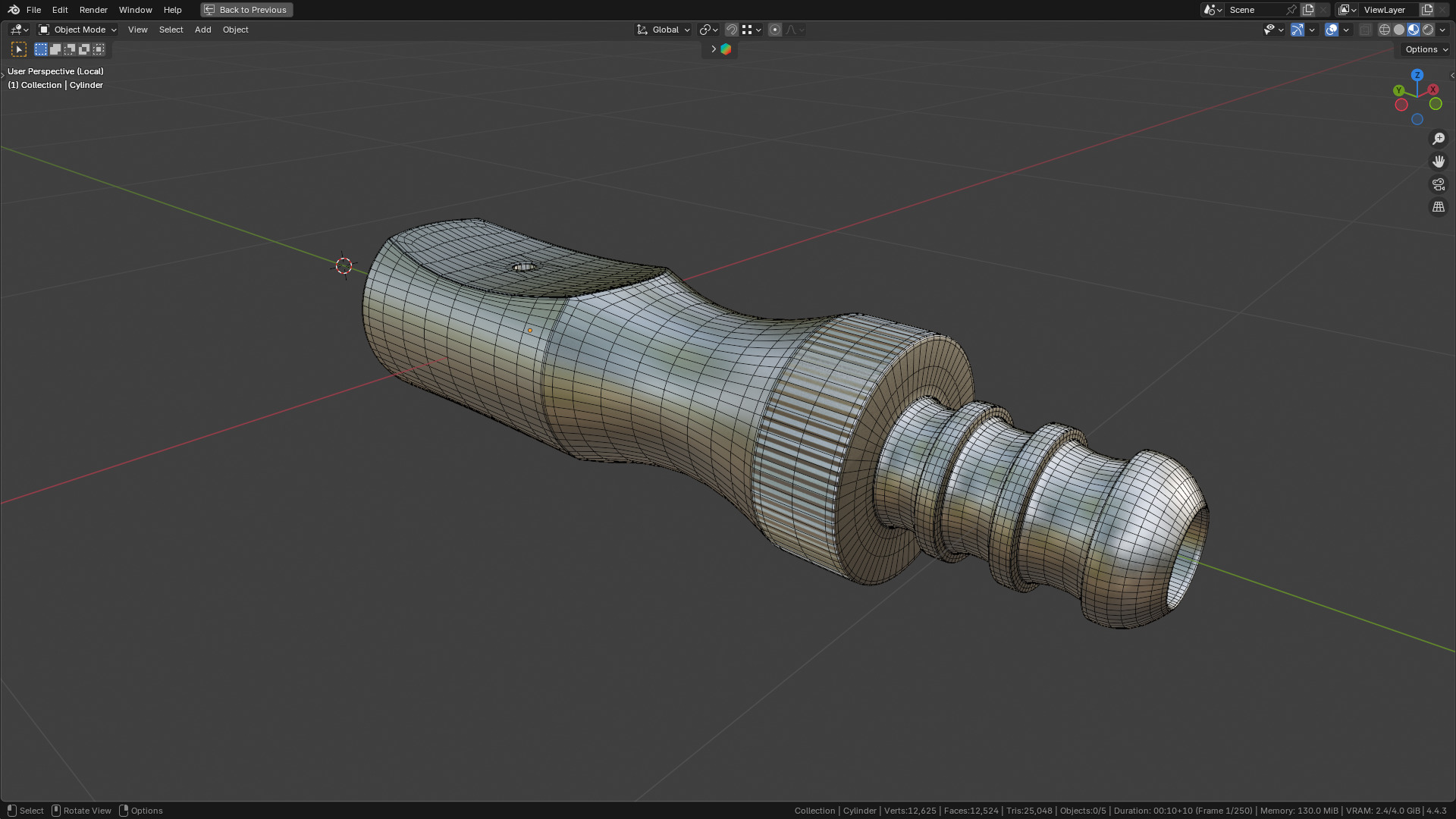Open the editor type selector dropdown
The image size is (1456, 819).
tap(19, 30)
